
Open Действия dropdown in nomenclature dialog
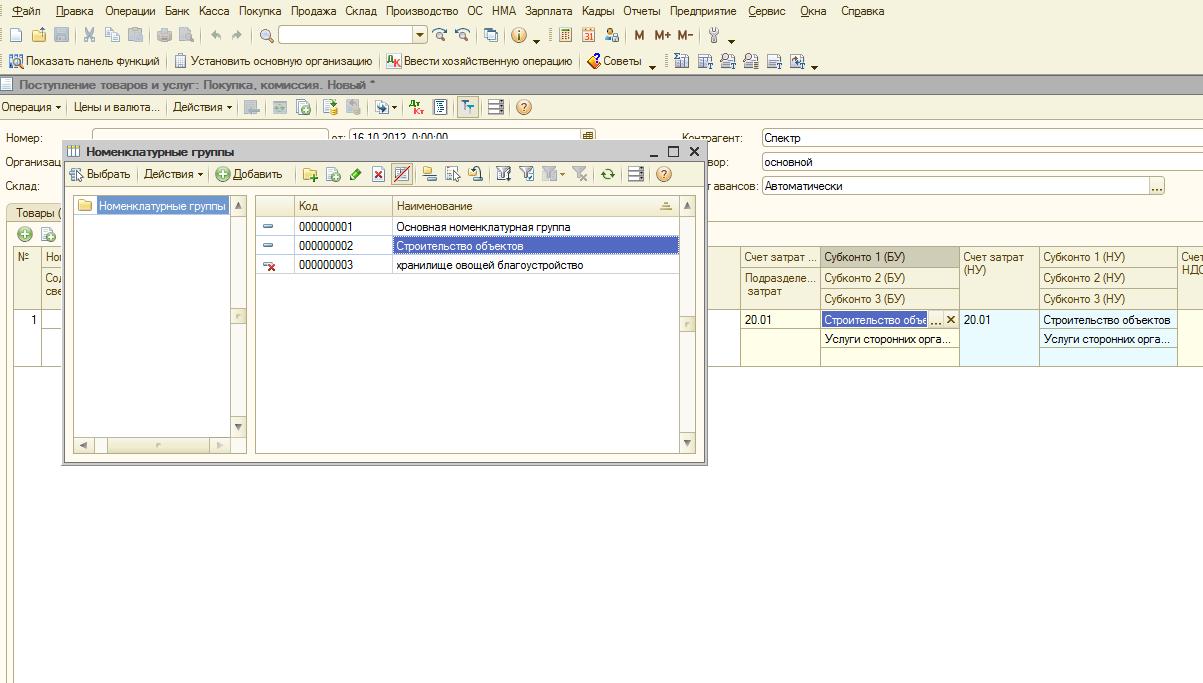[x=173, y=175]
